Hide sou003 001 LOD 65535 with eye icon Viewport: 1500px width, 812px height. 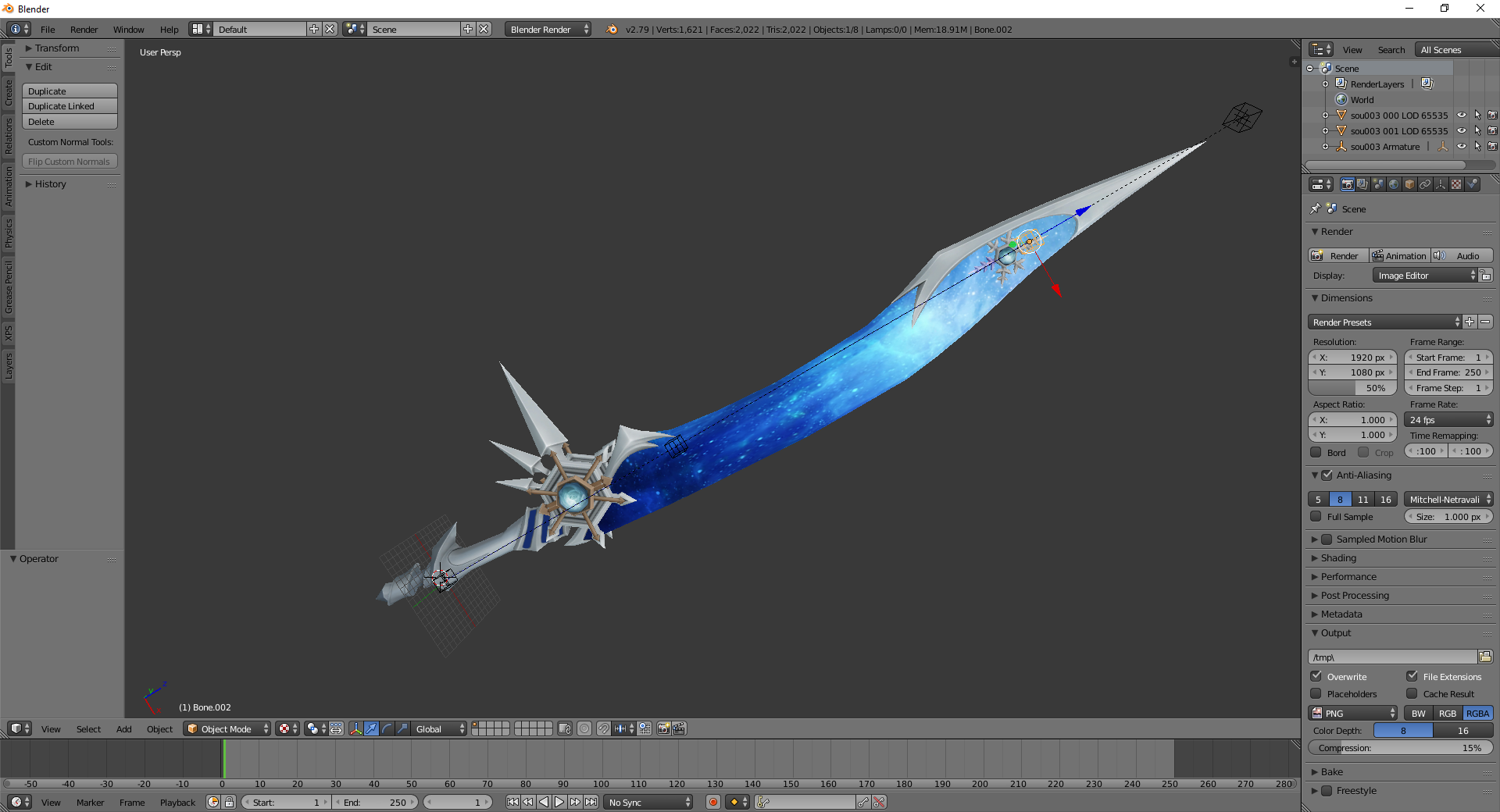pos(1462,130)
